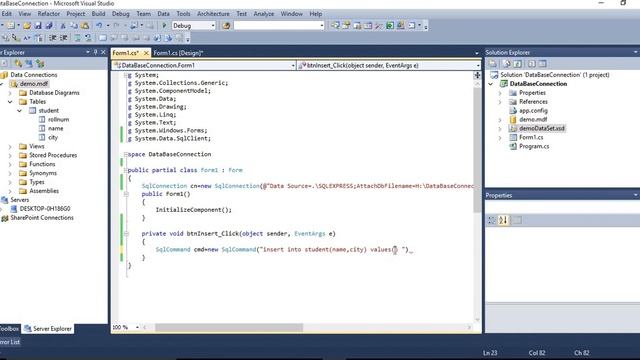The width and height of the screenshot is (640, 360).
Task: Expand the Views folder node
Action: [10, 146]
